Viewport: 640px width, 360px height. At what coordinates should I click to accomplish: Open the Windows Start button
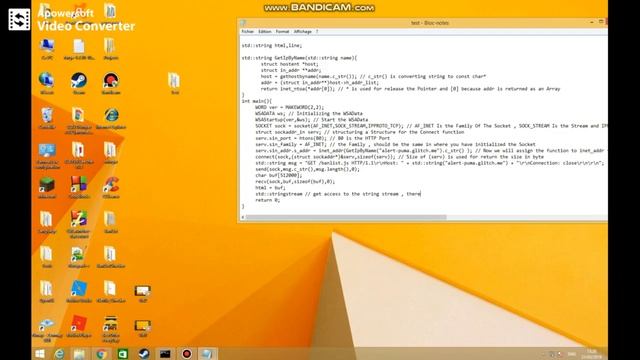40,353
